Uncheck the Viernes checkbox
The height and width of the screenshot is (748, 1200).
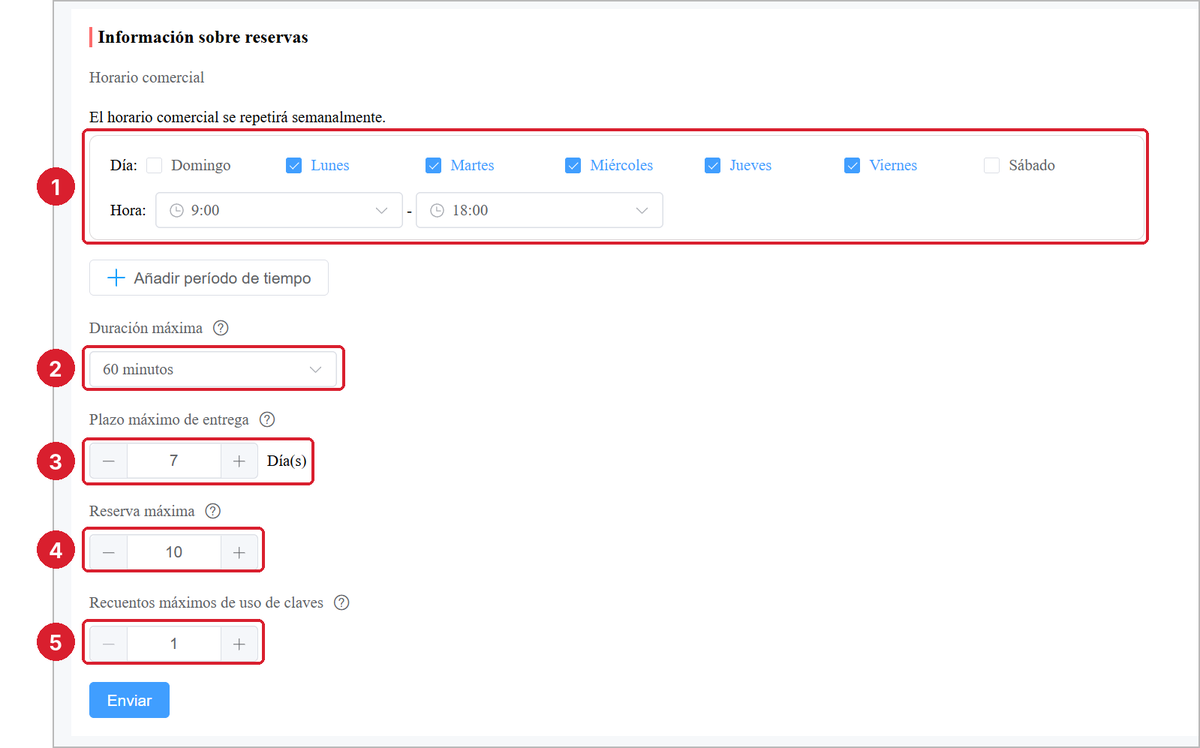click(852, 166)
